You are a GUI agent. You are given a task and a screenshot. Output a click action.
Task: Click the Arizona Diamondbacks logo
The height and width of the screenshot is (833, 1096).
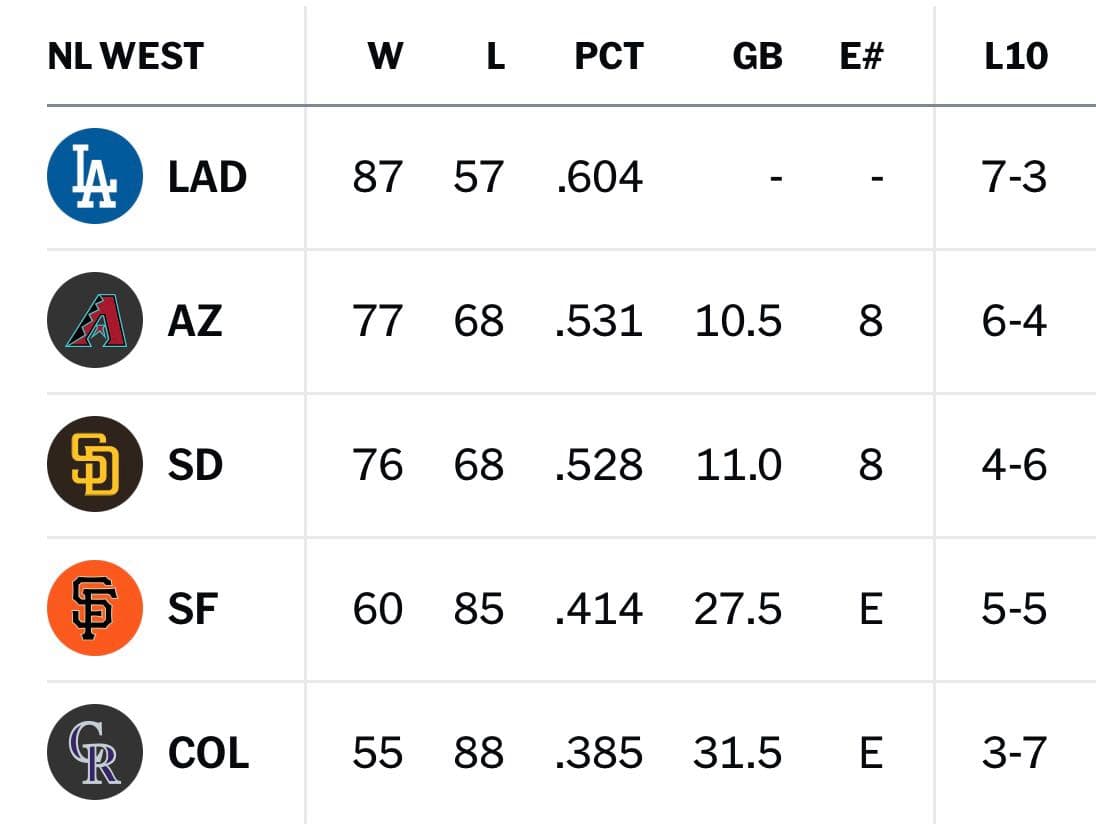tap(95, 320)
